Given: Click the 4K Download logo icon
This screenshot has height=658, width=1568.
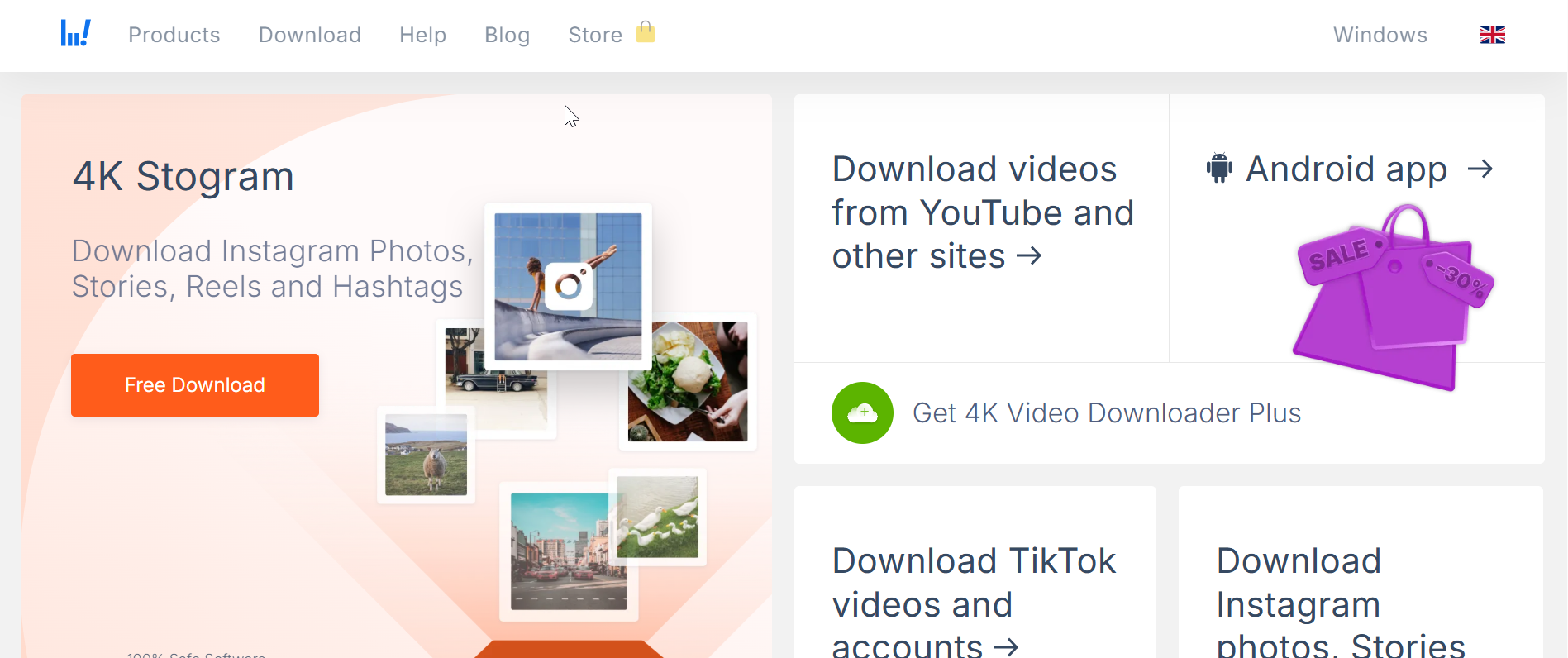Looking at the screenshot, I should pyautogui.click(x=75, y=34).
